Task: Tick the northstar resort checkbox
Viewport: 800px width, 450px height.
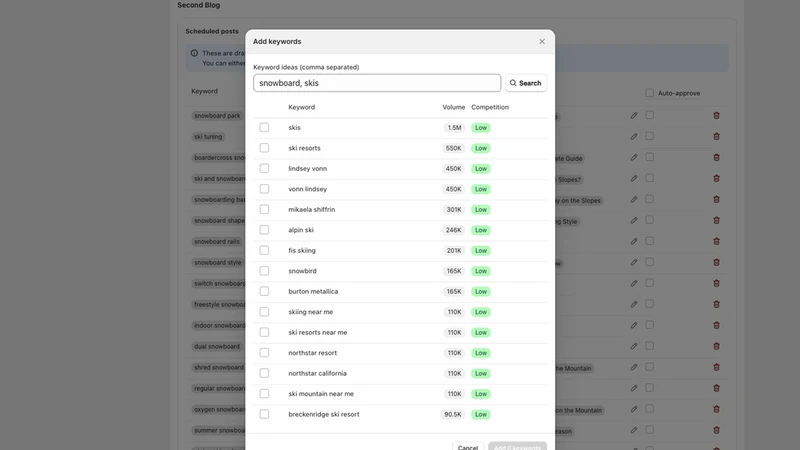Action: 264,353
